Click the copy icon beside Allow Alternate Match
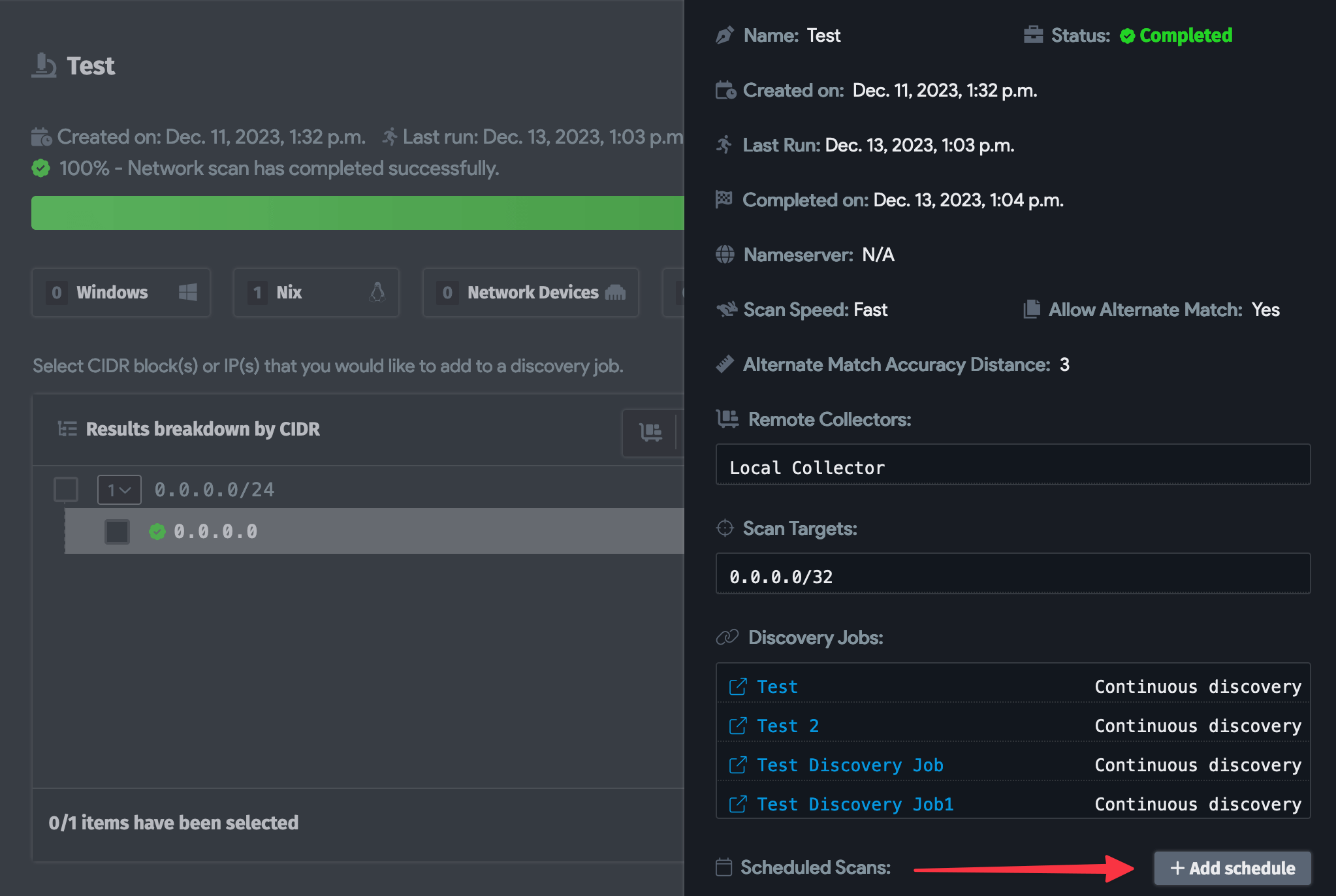This screenshot has height=896, width=1336. pos(1032,309)
